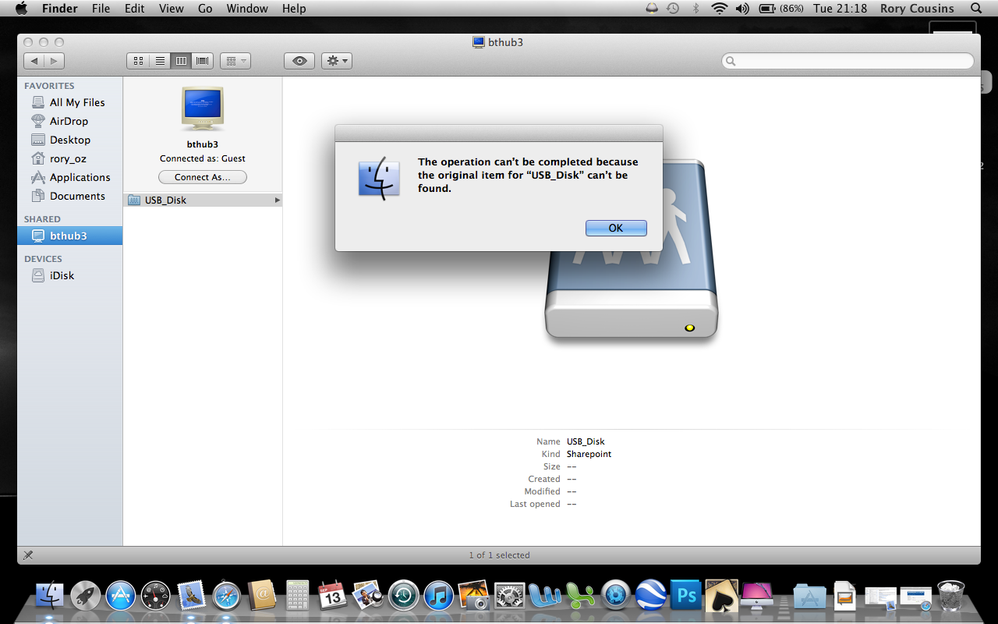Click the Finder search field

coord(848,61)
